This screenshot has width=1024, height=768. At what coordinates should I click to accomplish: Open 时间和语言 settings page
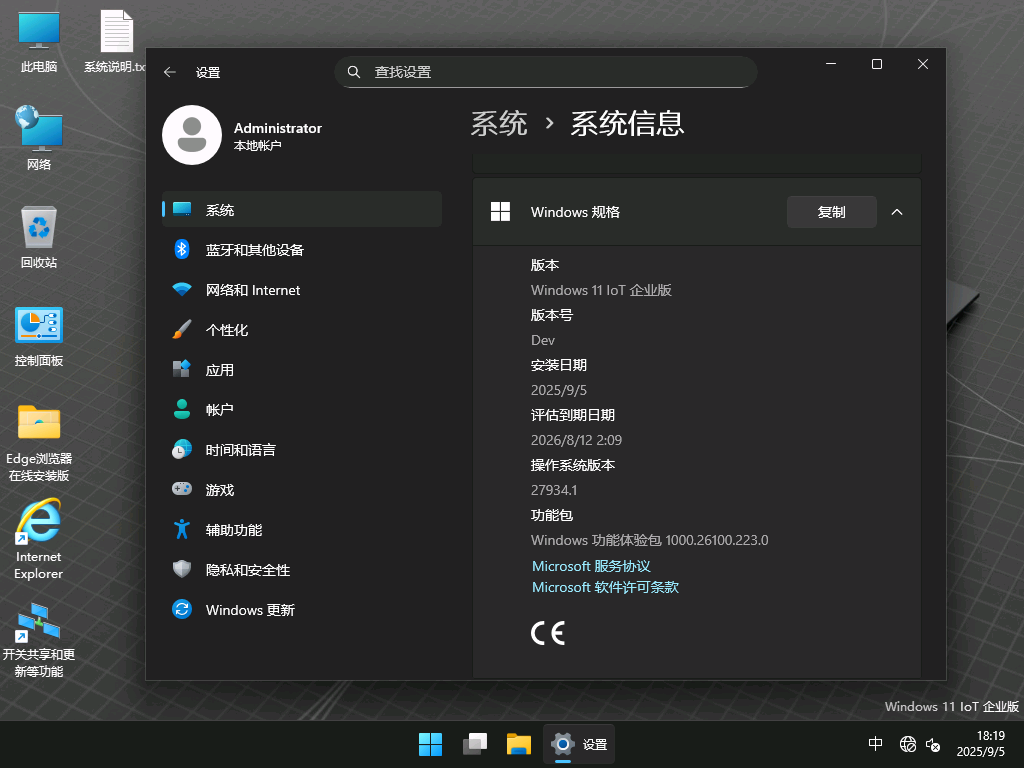pos(302,449)
